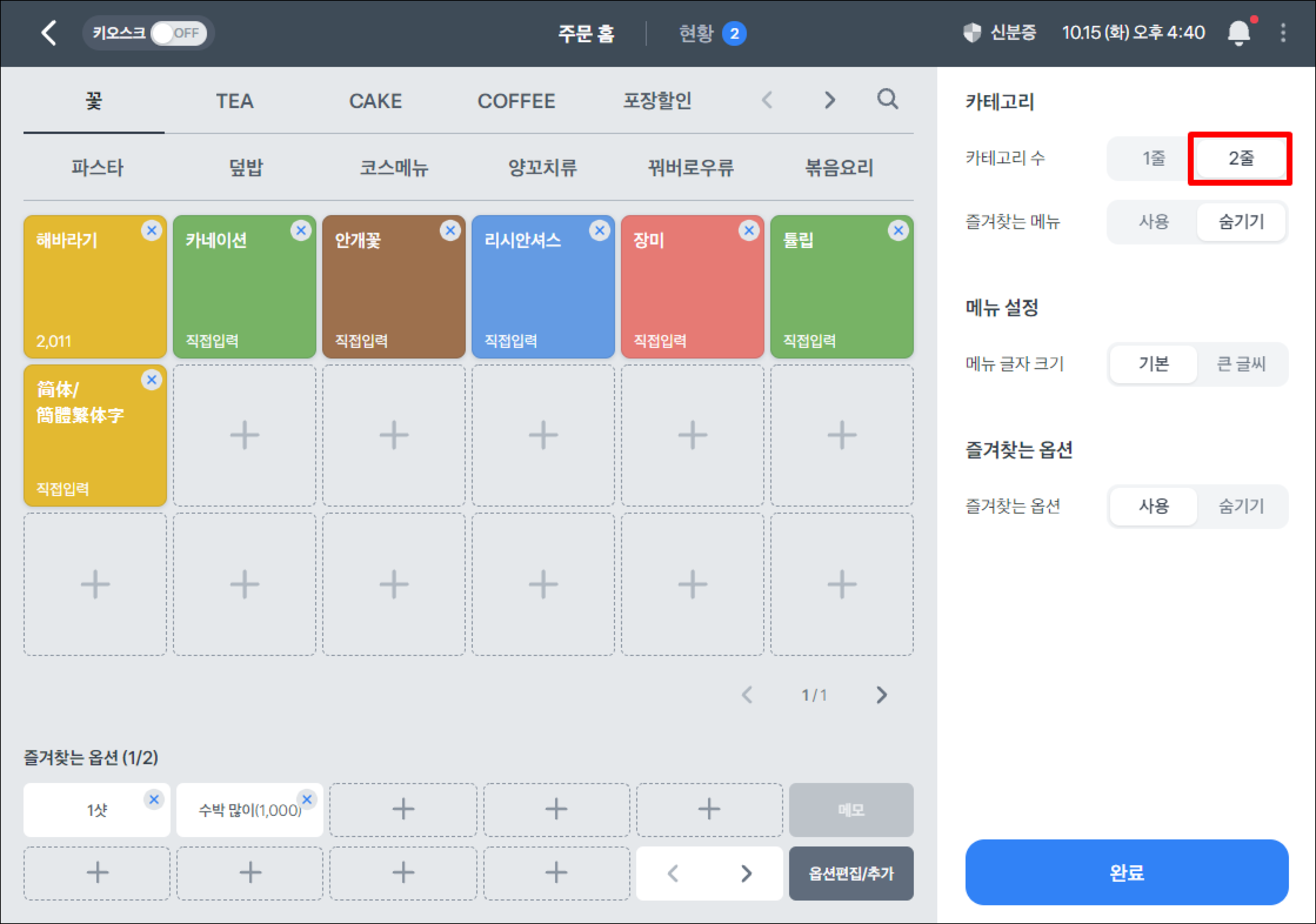Set 카테고리 수 to 1줄

point(1153,158)
